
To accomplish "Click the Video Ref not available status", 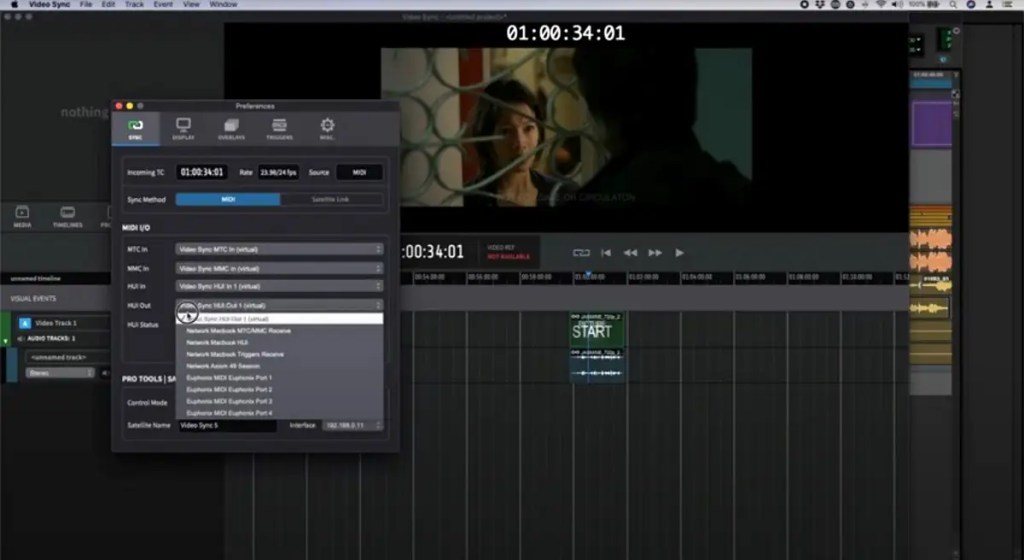I will pos(508,253).
